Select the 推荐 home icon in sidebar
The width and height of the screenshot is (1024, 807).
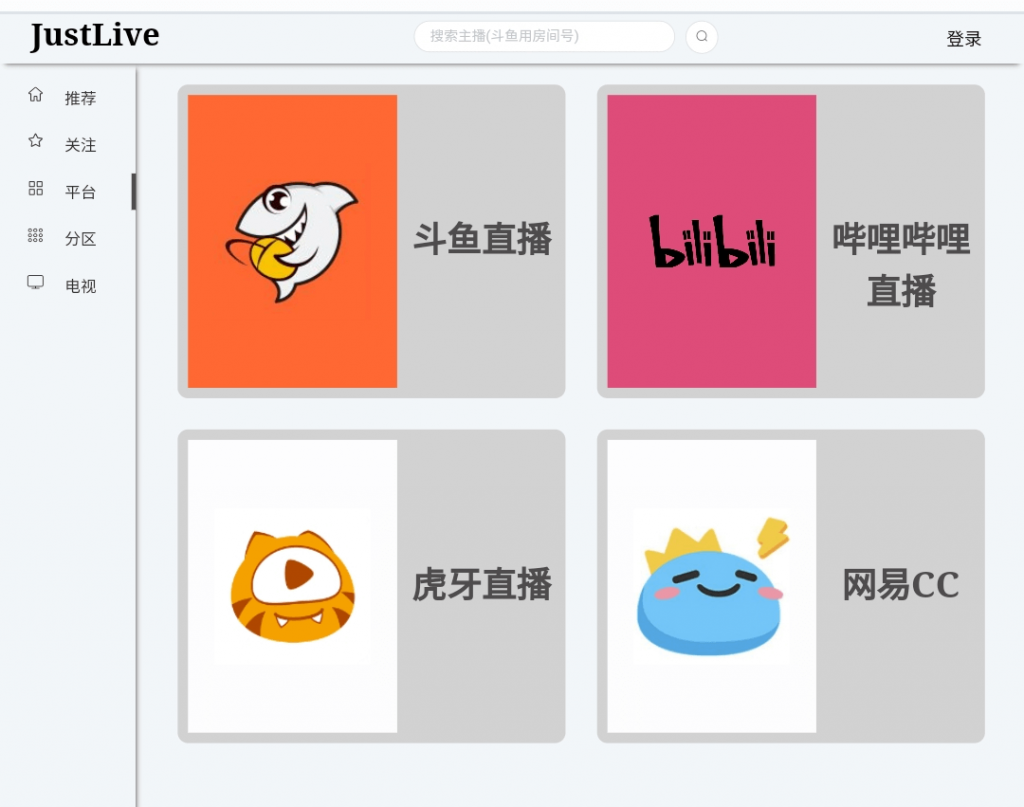(x=35, y=95)
